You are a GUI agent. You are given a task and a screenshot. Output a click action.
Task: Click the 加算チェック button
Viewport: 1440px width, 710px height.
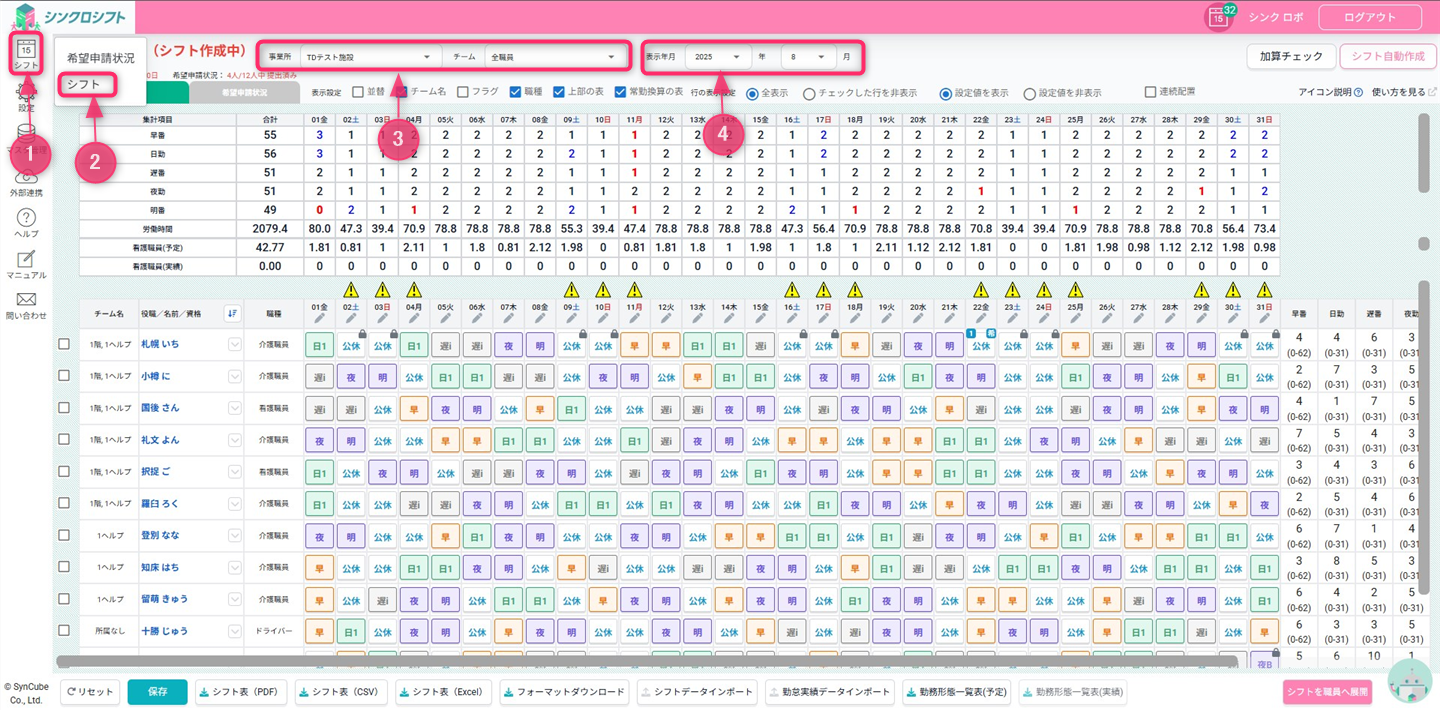click(1291, 56)
